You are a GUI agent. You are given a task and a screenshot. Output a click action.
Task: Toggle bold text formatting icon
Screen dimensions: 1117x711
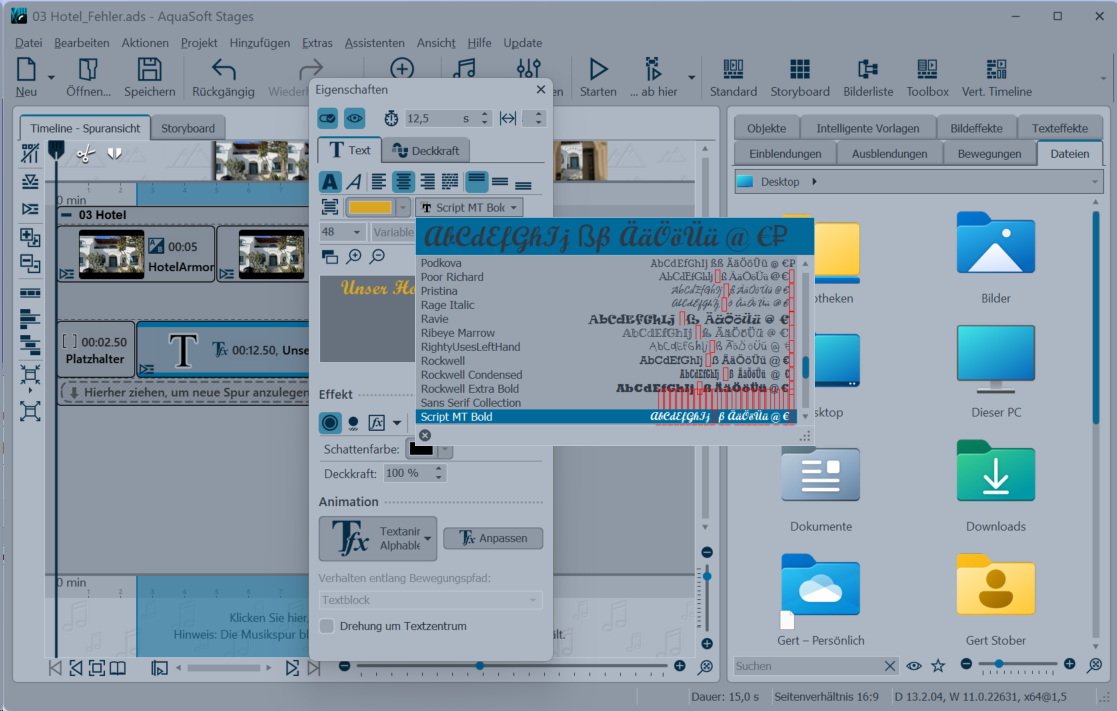point(330,182)
